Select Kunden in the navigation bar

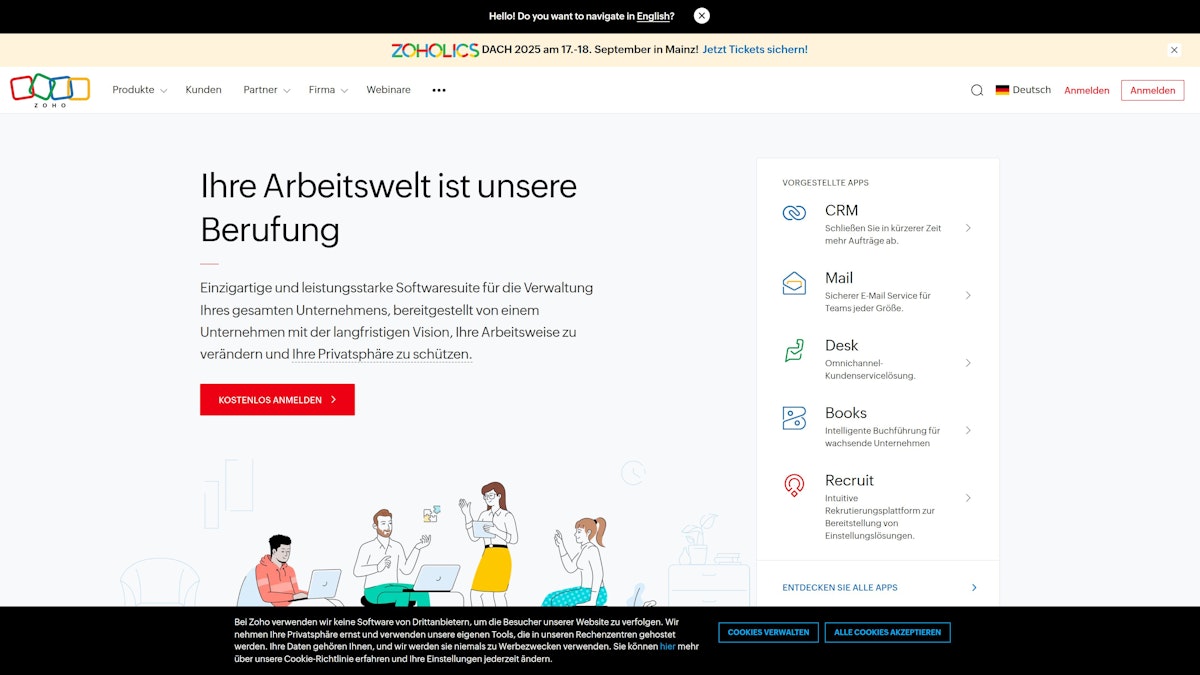(203, 89)
